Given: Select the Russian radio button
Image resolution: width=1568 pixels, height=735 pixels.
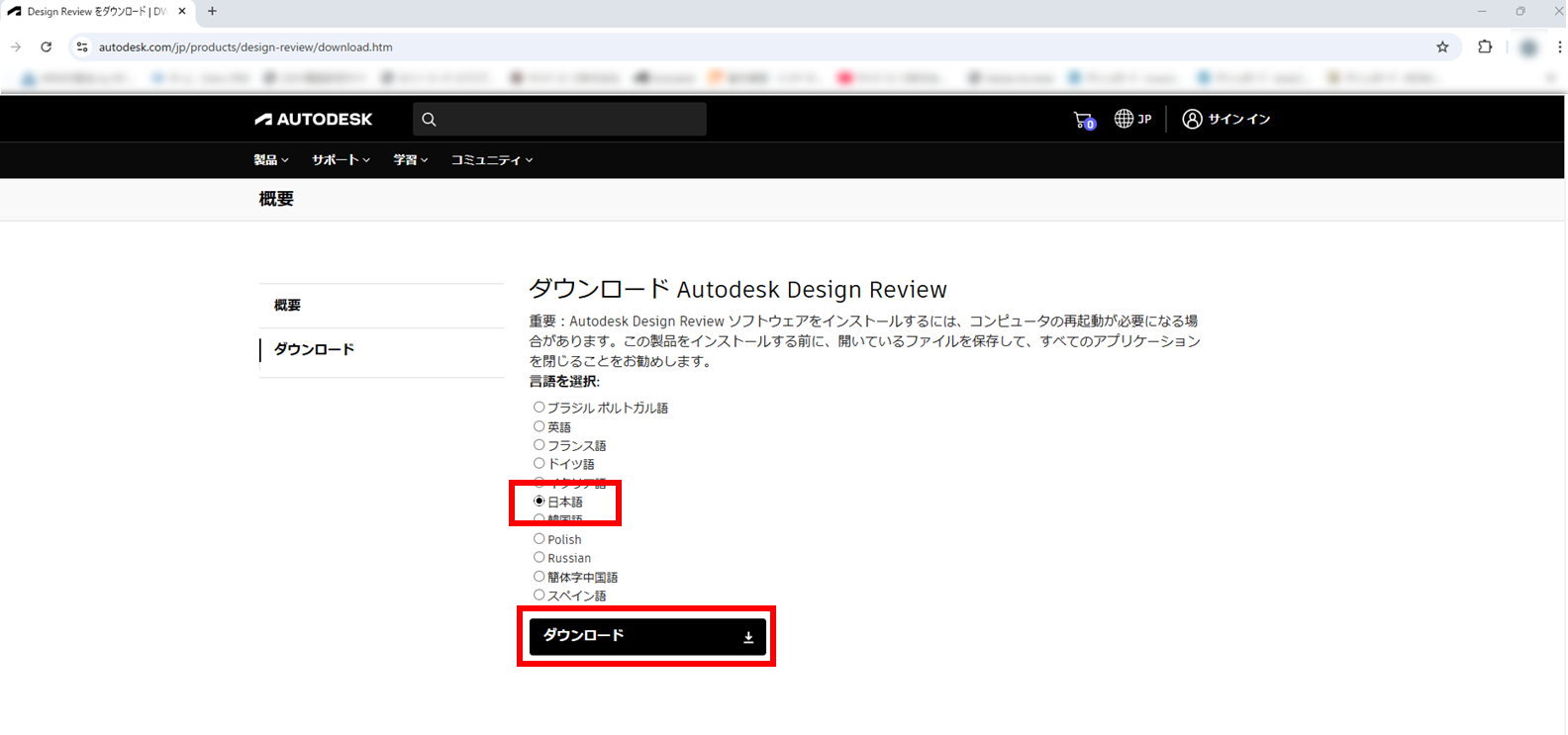Looking at the screenshot, I should coord(539,558).
